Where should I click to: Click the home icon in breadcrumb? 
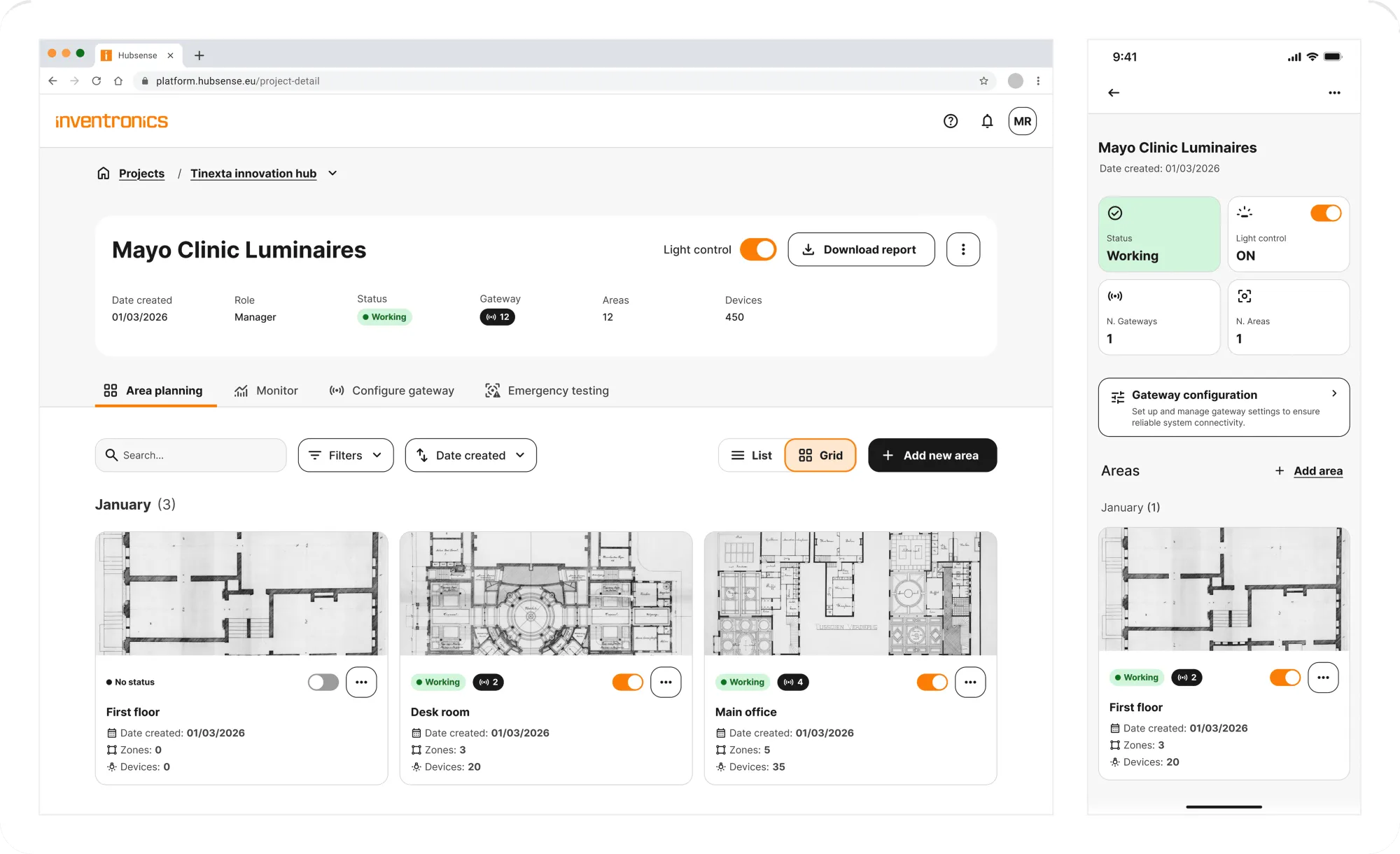point(104,173)
